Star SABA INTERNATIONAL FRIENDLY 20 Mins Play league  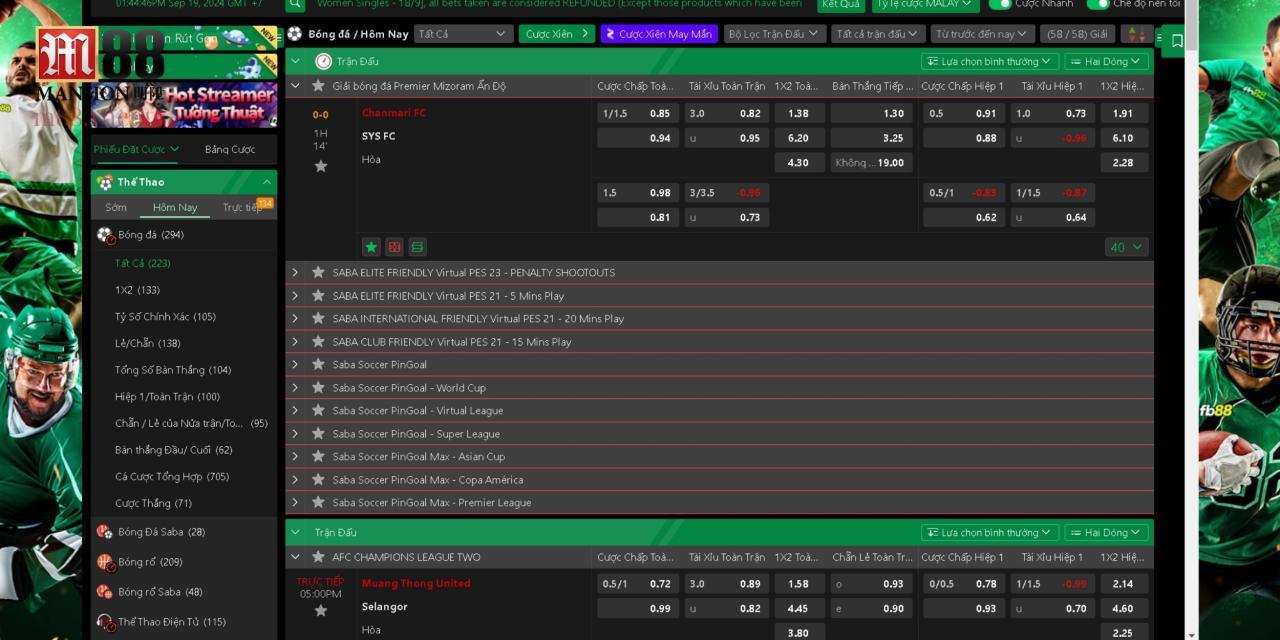click(x=318, y=318)
